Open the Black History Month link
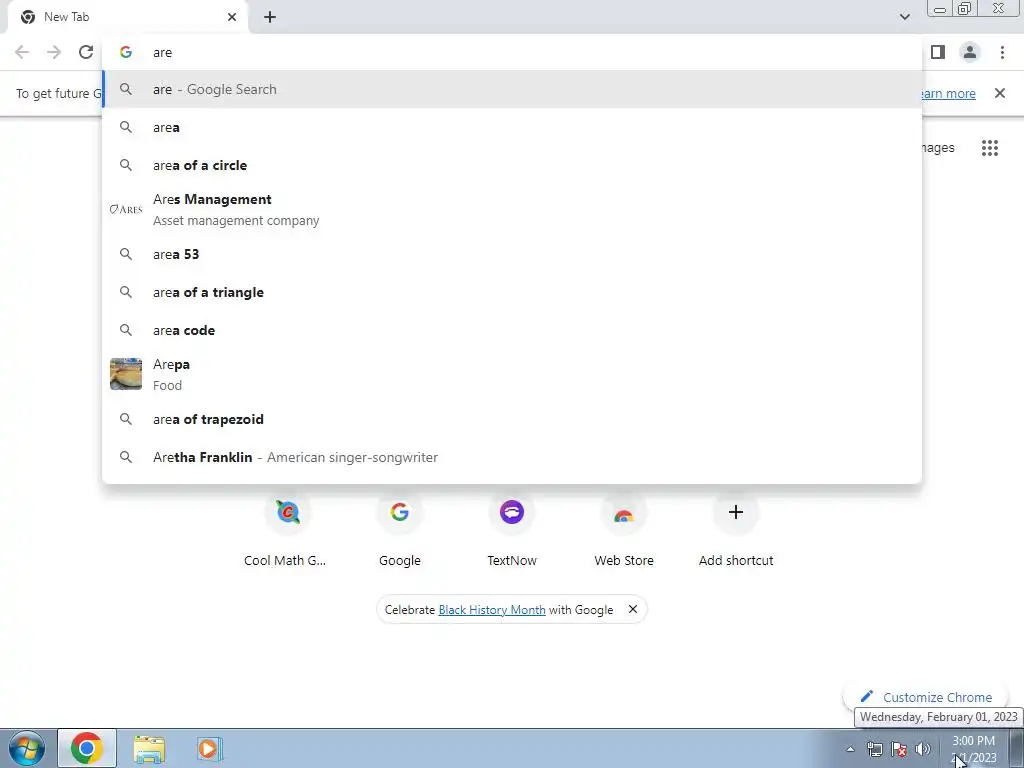Viewport: 1024px width, 768px height. 492,610
